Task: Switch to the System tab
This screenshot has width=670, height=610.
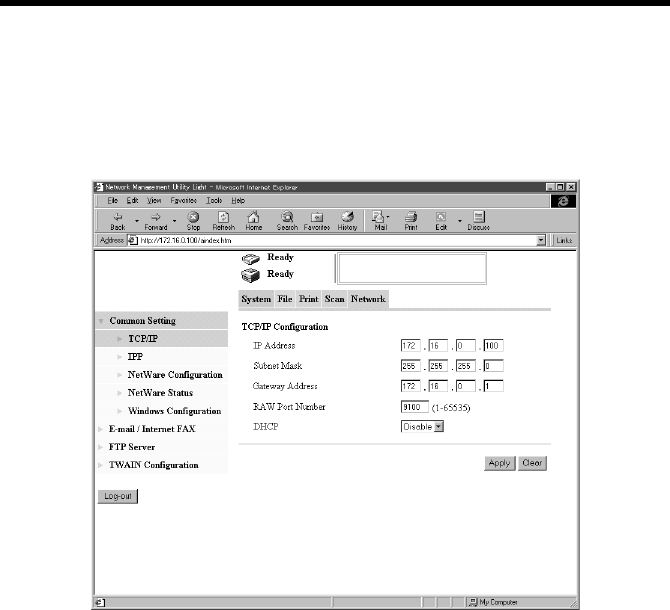Action: click(x=256, y=299)
